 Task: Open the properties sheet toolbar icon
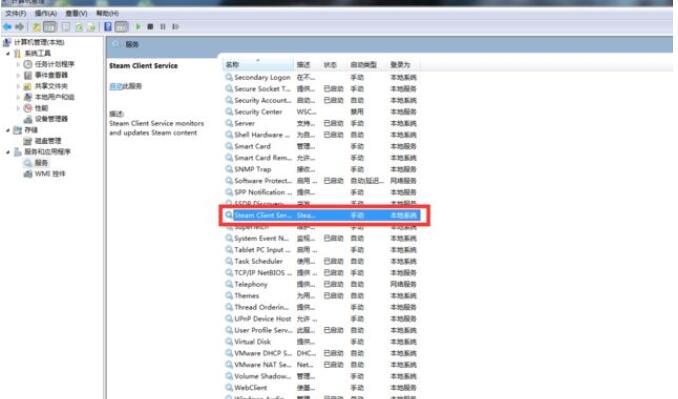tap(66, 27)
